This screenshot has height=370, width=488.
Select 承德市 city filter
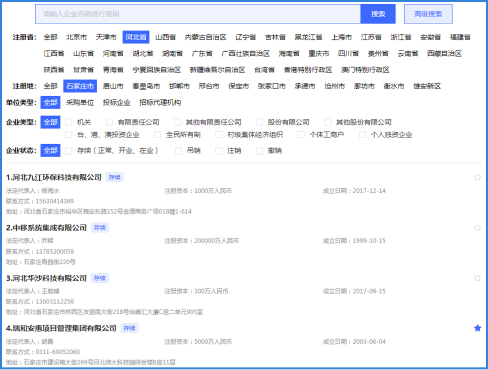pyautogui.click(x=305, y=86)
